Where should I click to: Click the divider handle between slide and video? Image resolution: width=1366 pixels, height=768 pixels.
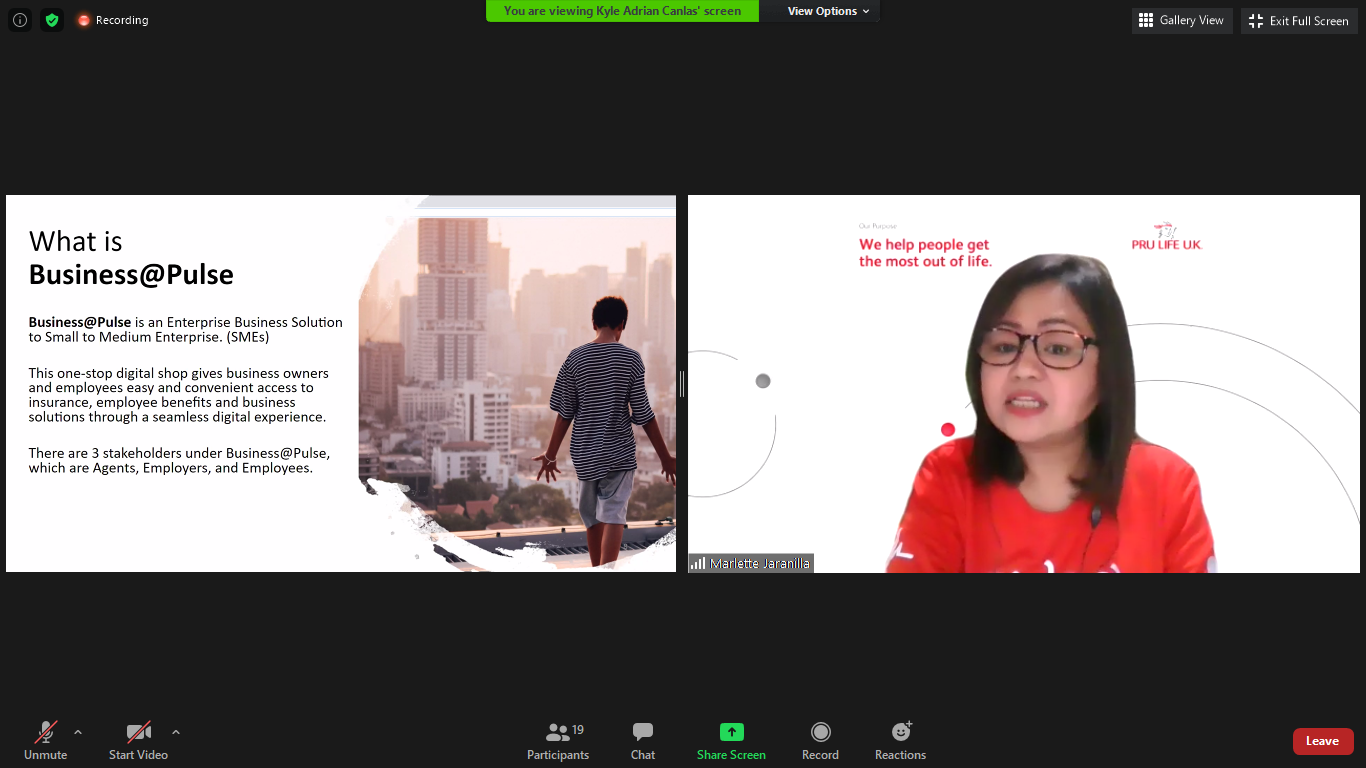682,383
